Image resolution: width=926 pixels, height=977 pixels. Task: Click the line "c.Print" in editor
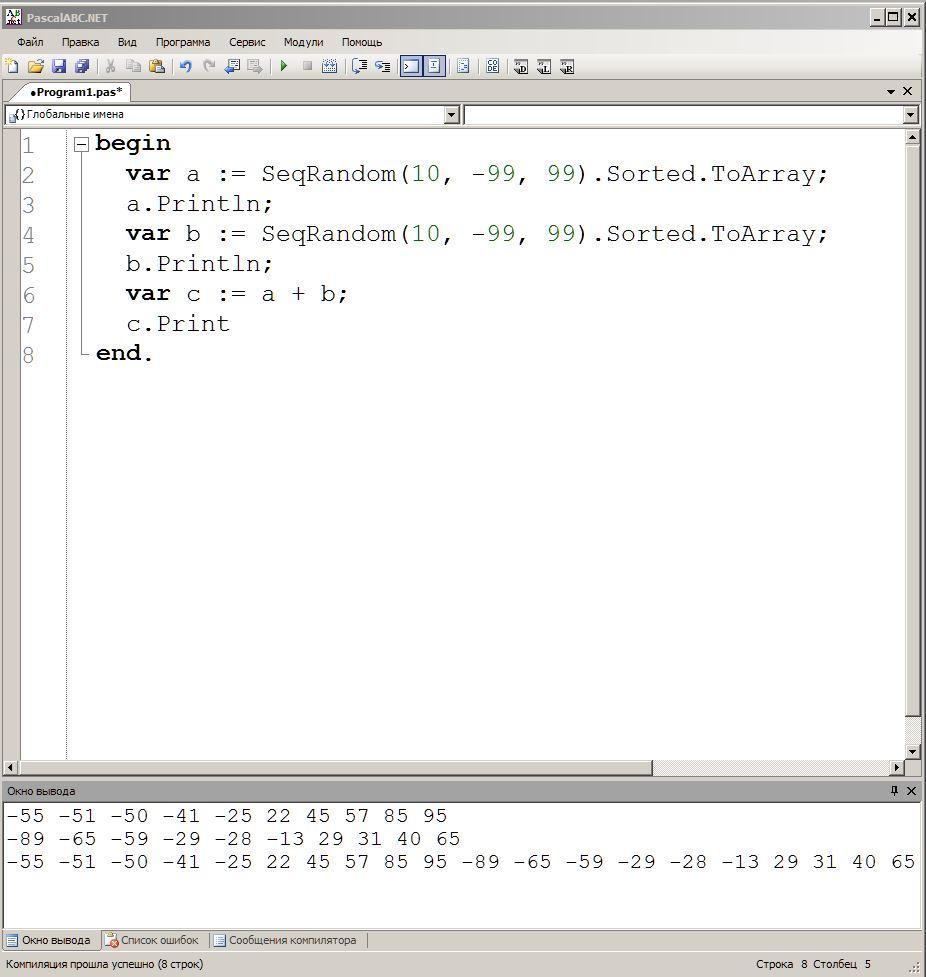click(178, 324)
